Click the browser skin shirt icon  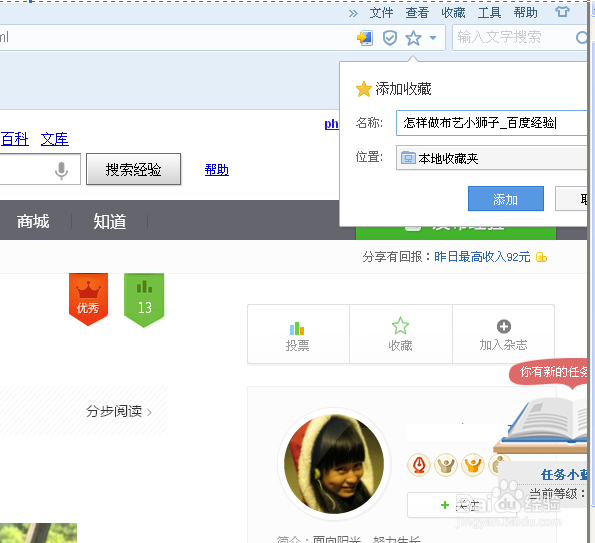[562, 12]
